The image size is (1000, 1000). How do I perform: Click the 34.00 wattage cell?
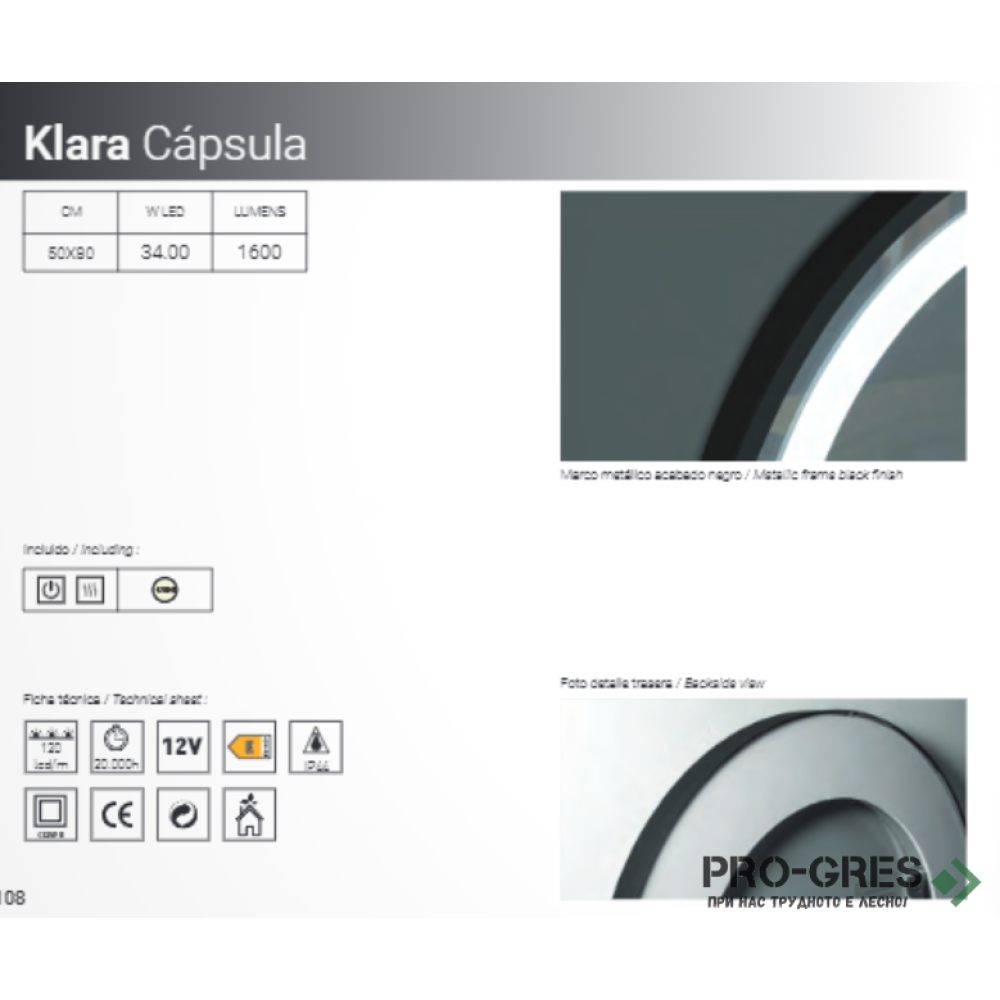point(165,253)
